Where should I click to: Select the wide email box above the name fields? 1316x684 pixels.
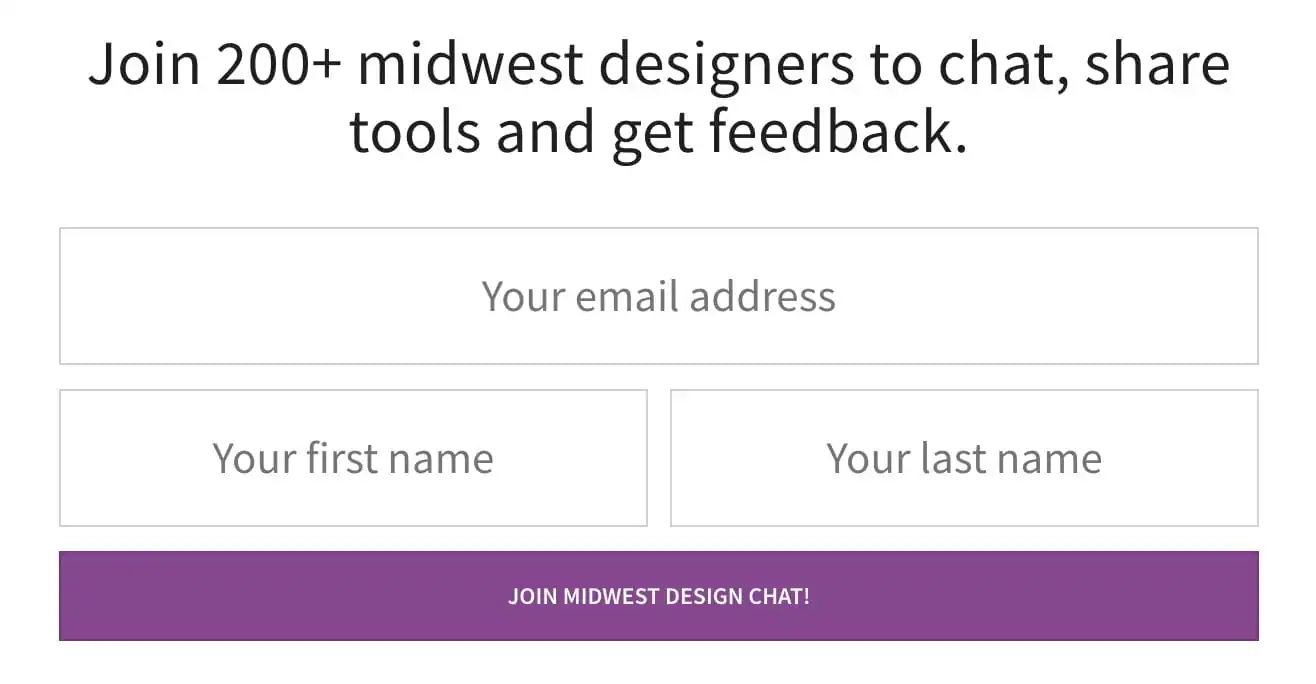click(x=658, y=296)
